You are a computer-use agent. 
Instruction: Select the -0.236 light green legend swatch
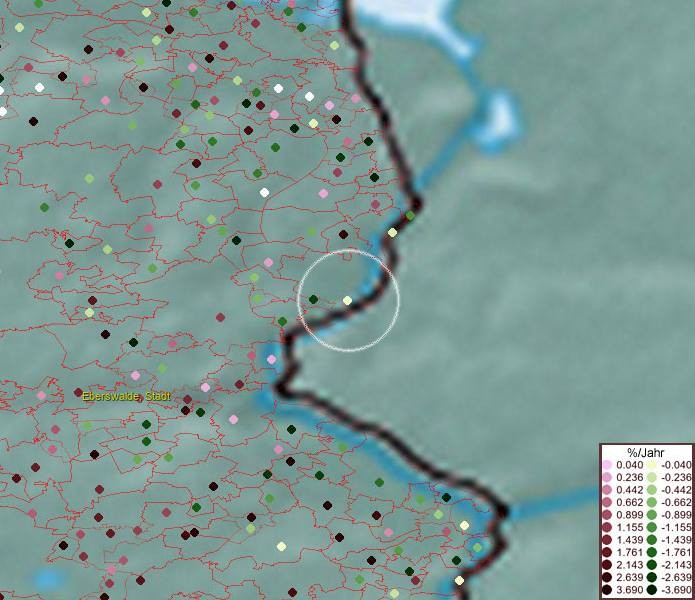[x=652, y=477]
